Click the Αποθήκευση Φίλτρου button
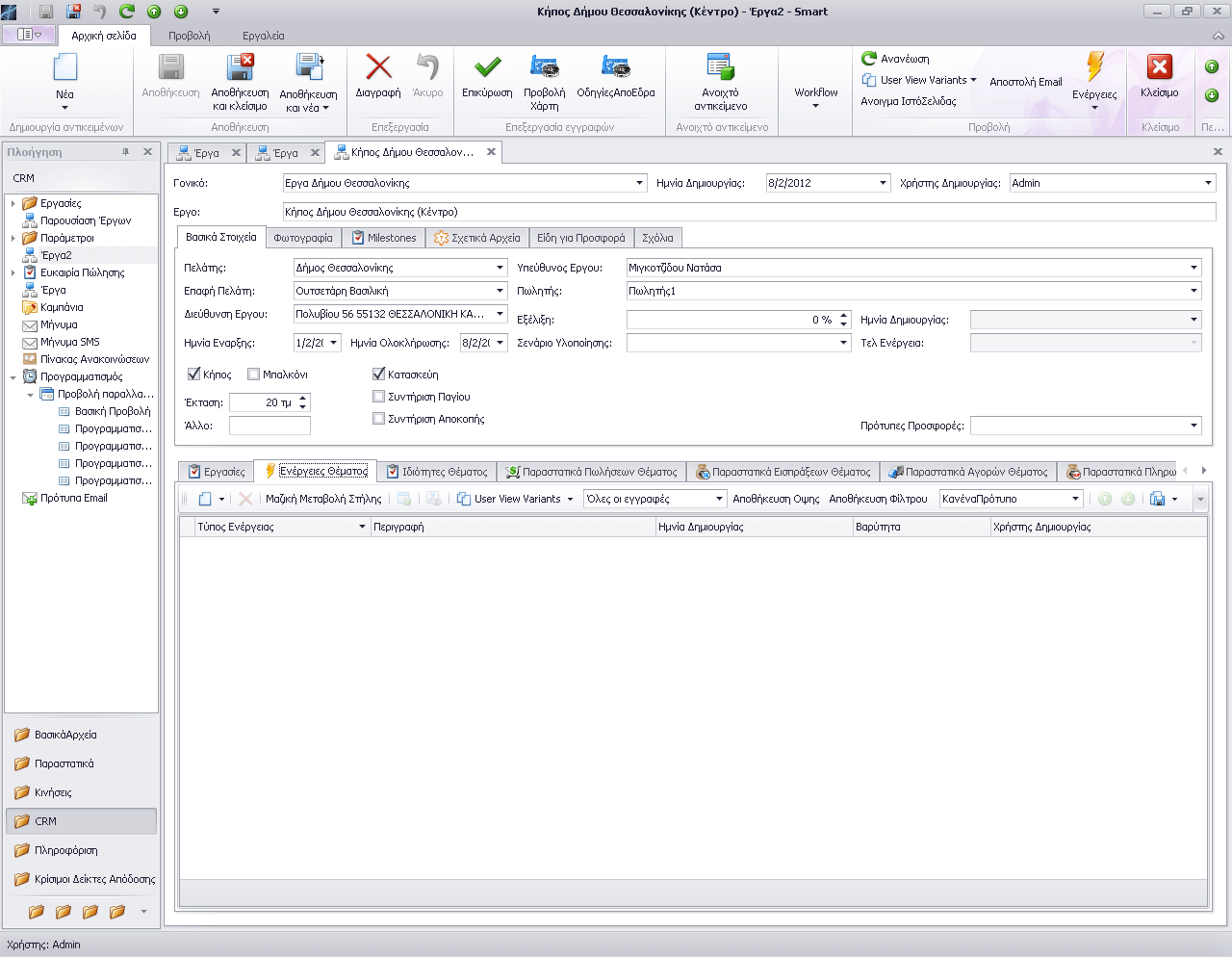 878,499
